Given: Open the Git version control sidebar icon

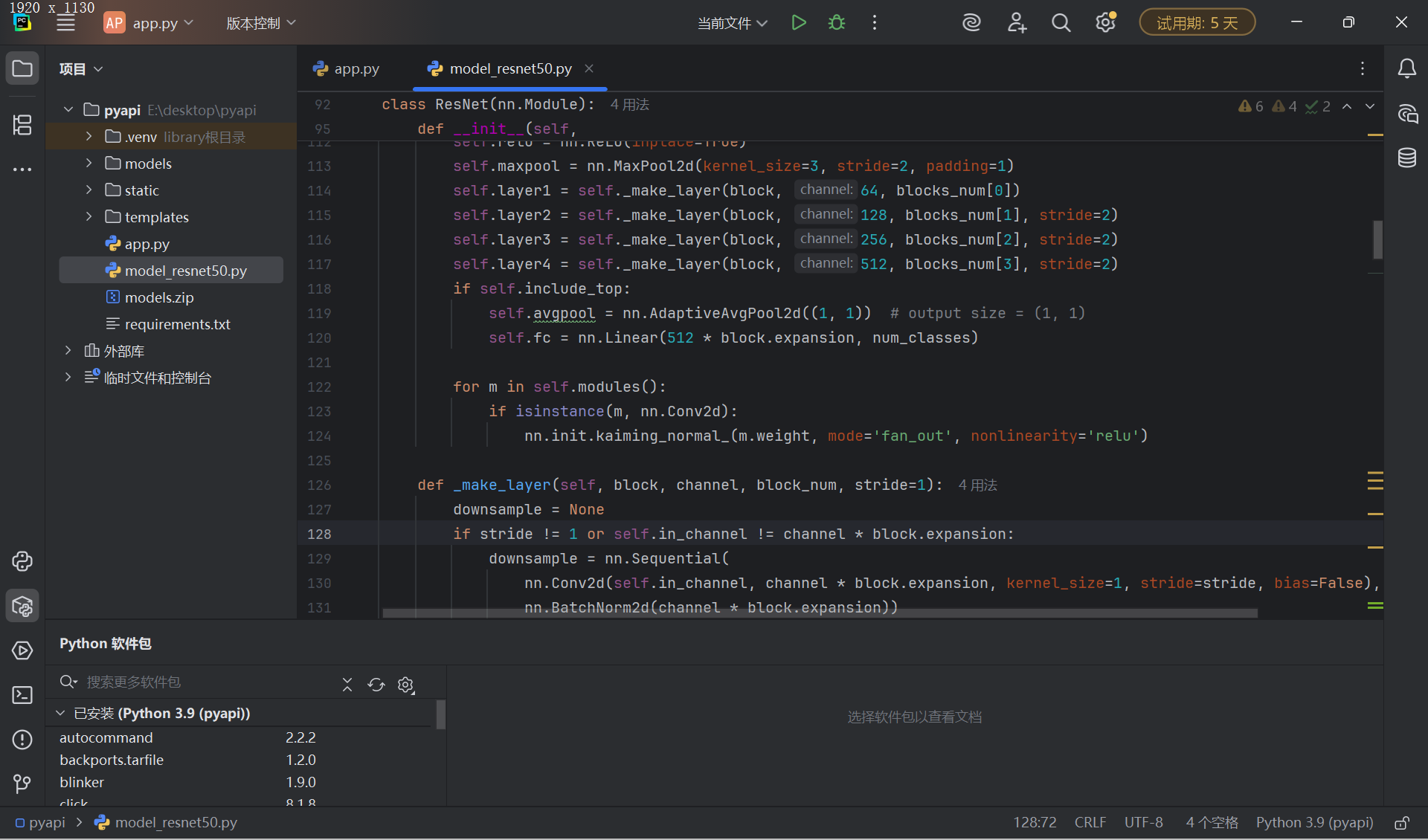Looking at the screenshot, I should 22,784.
